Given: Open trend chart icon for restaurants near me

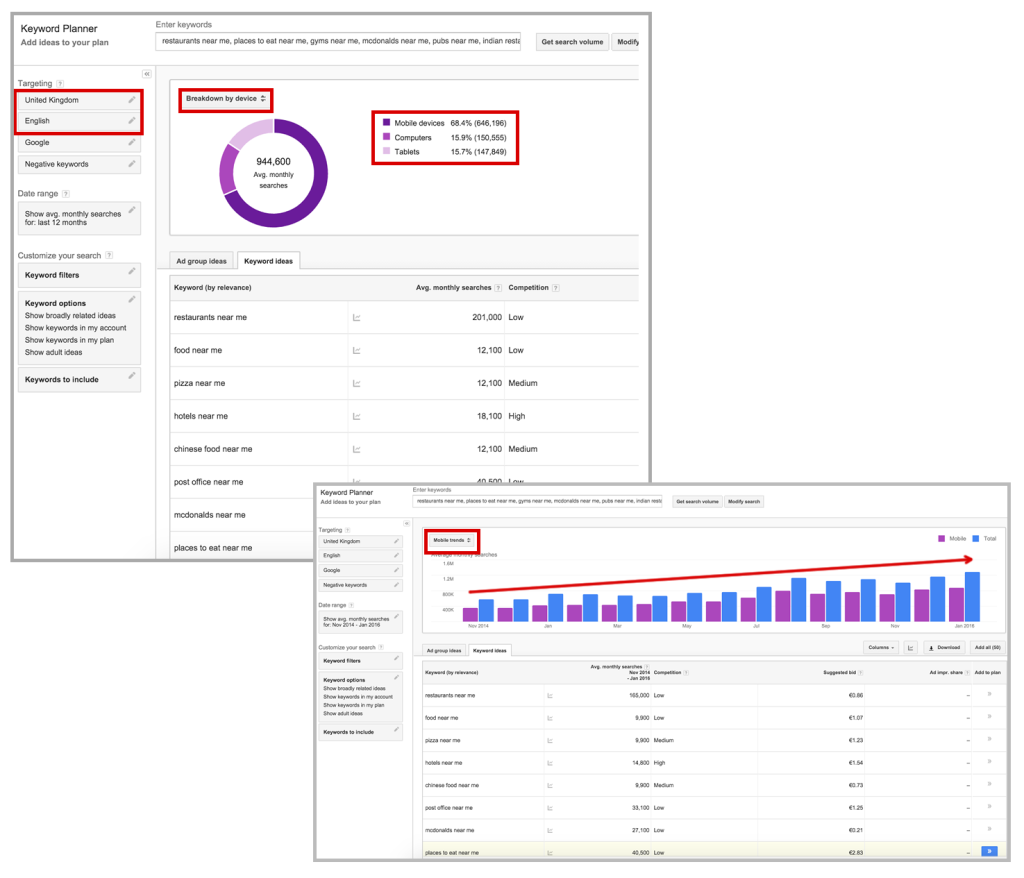Looking at the screenshot, I should [x=357, y=317].
